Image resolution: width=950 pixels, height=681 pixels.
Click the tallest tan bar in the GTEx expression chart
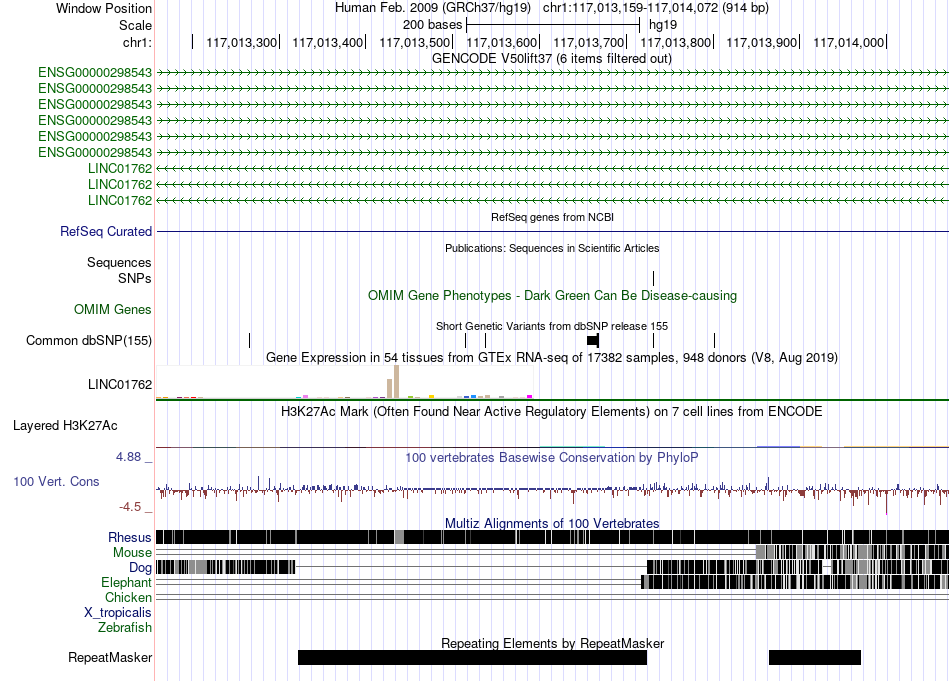point(396,382)
